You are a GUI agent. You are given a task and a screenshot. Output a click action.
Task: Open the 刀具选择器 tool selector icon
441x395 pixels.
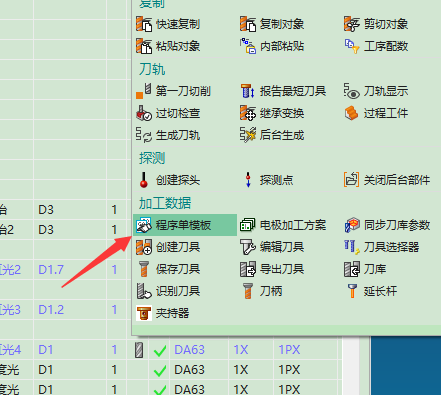352,247
